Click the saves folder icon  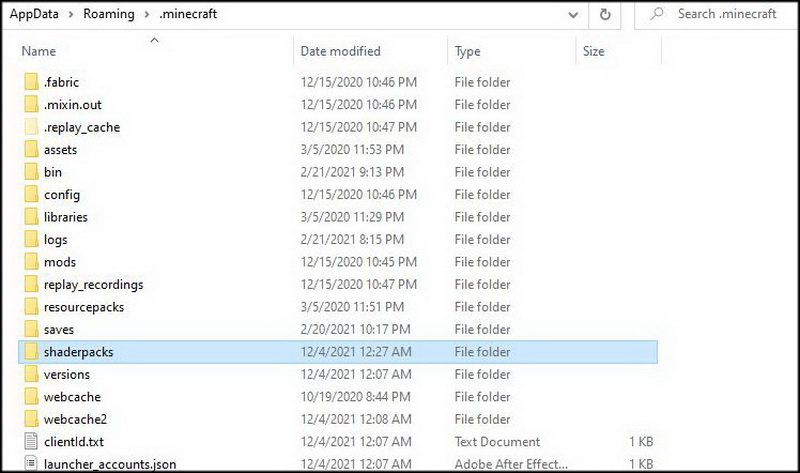pyautogui.click(x=31, y=329)
